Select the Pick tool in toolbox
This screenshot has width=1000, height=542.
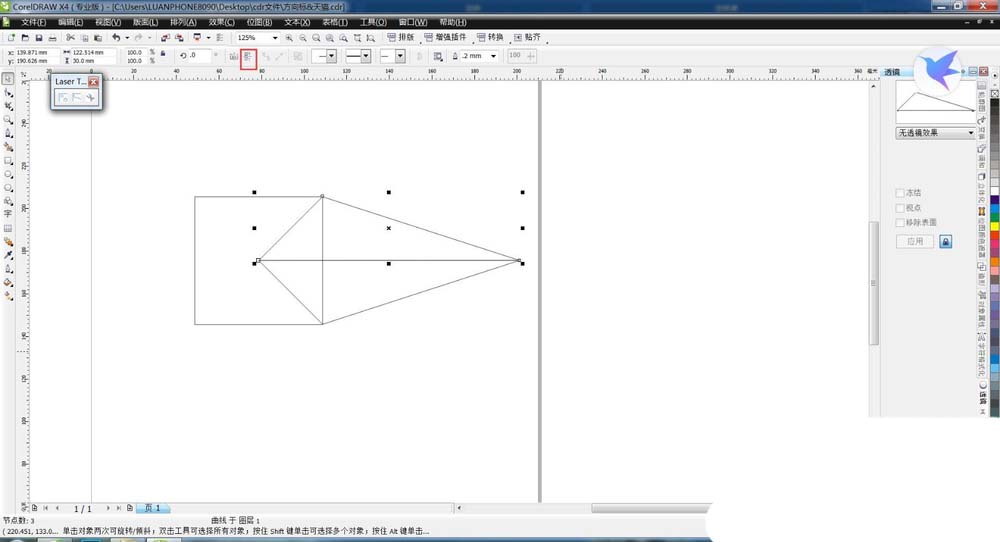point(8,78)
